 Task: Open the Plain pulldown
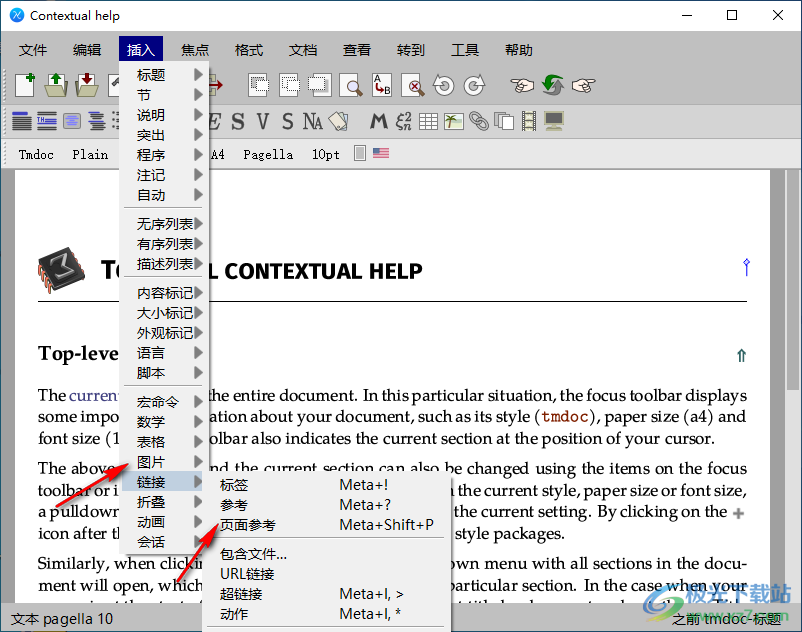coord(90,154)
